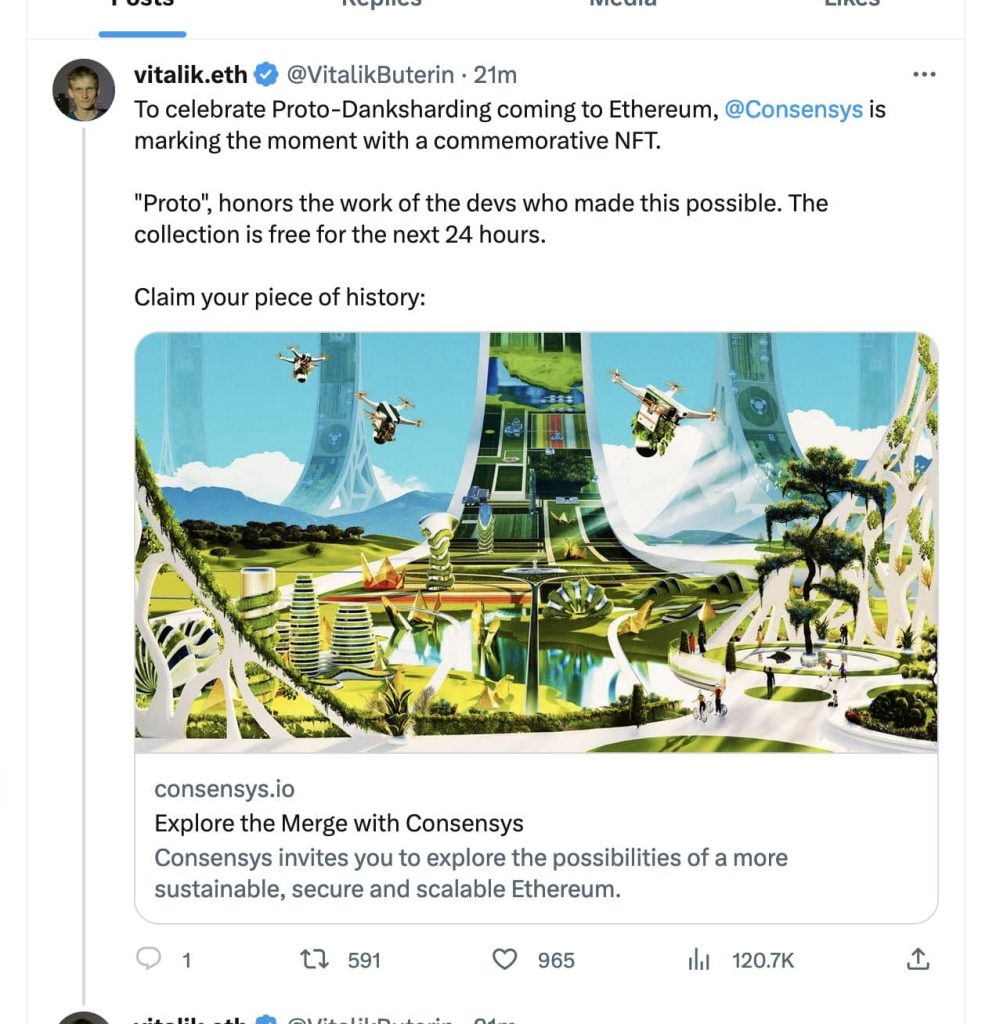Open the more options menu on the tweet

(925, 73)
